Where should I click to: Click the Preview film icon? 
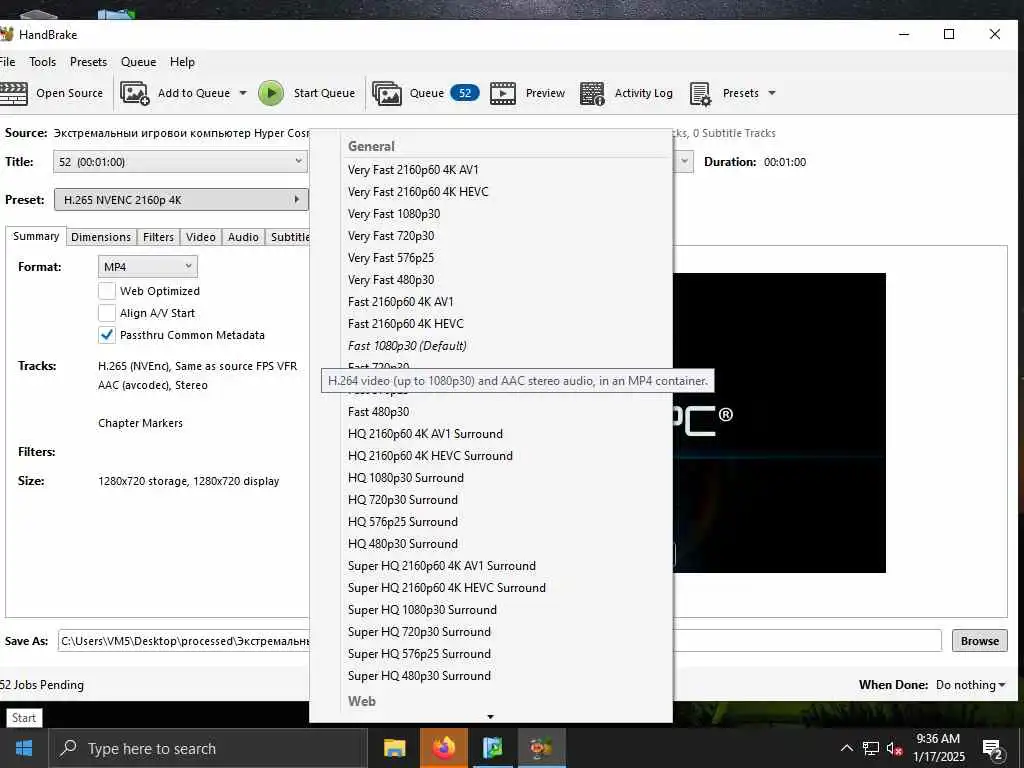click(503, 93)
